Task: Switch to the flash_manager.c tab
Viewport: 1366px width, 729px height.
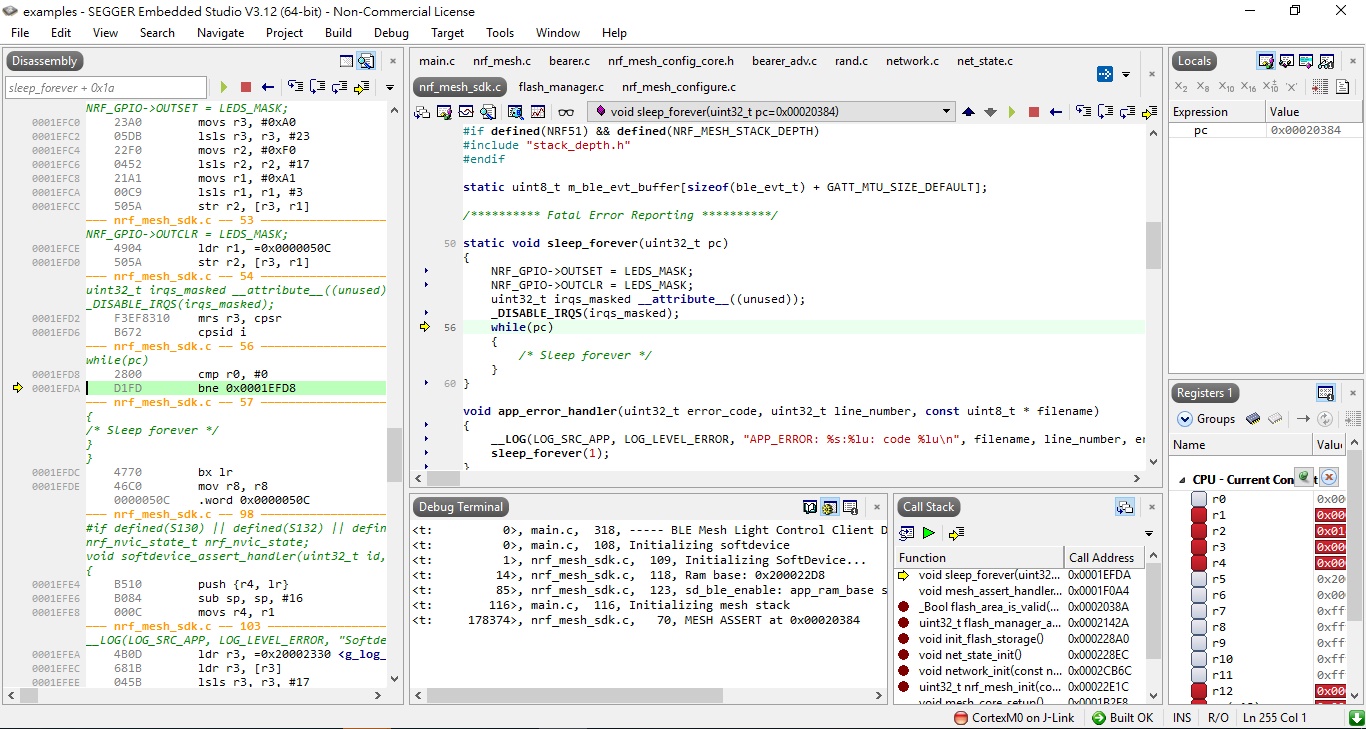Action: point(561,87)
